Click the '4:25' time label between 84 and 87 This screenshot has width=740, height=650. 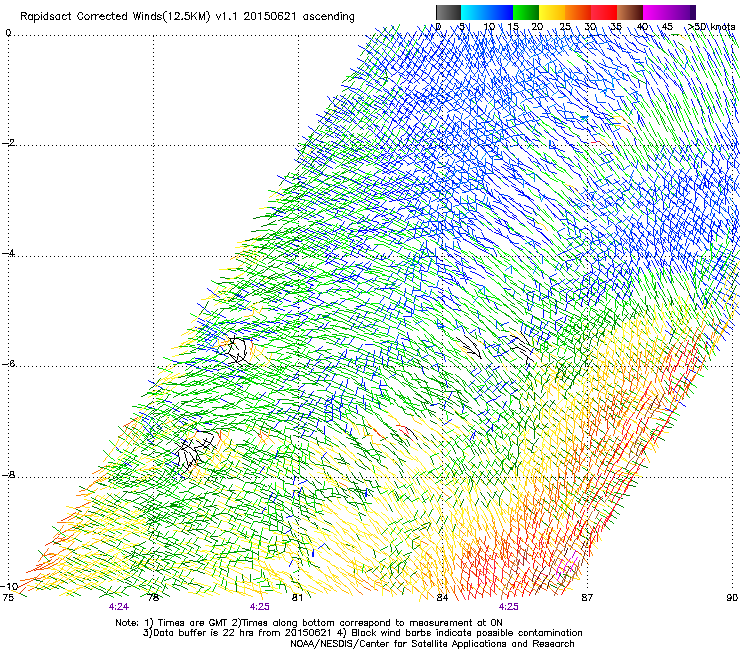[x=508, y=607]
